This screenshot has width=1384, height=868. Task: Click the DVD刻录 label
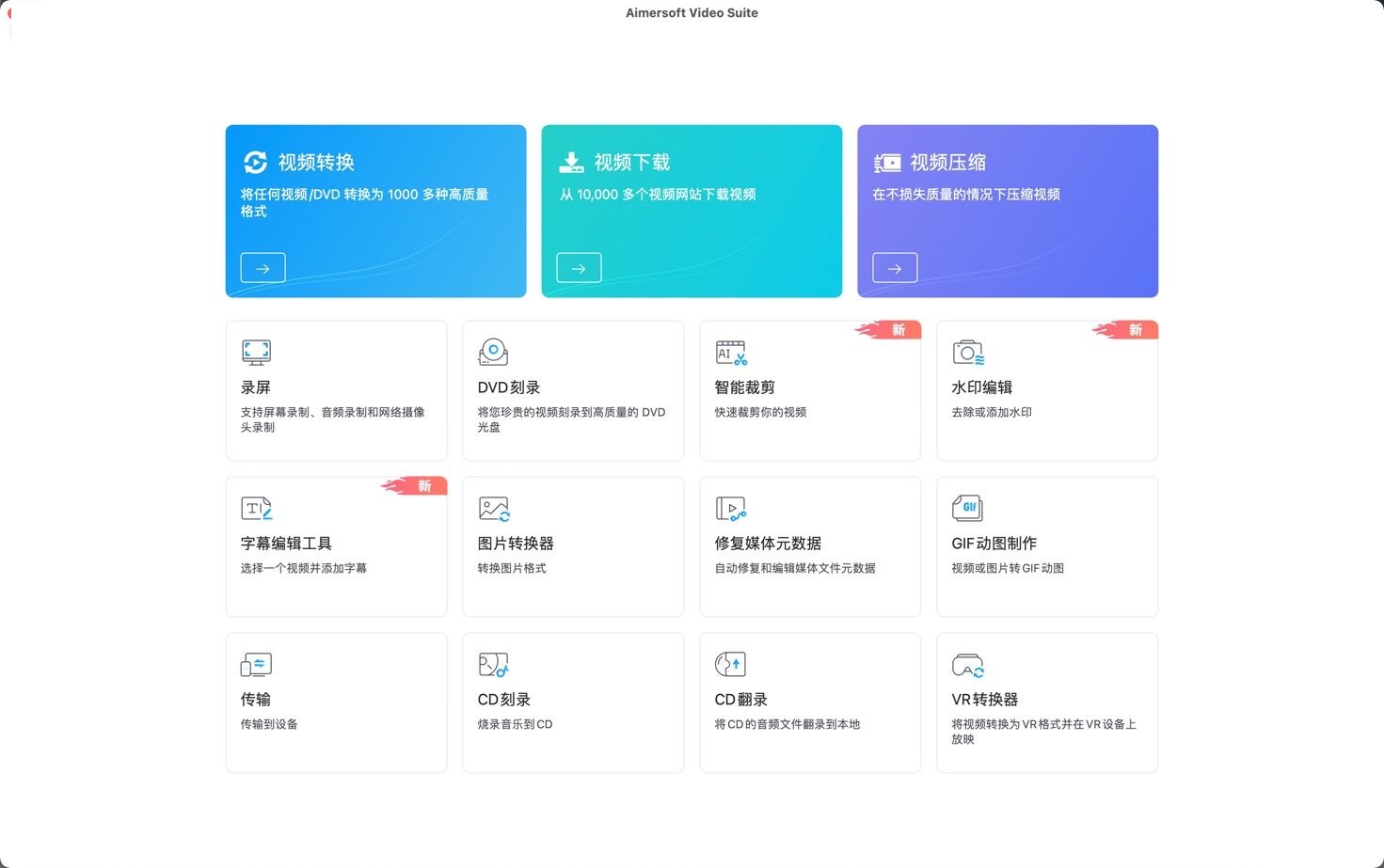[x=509, y=387]
